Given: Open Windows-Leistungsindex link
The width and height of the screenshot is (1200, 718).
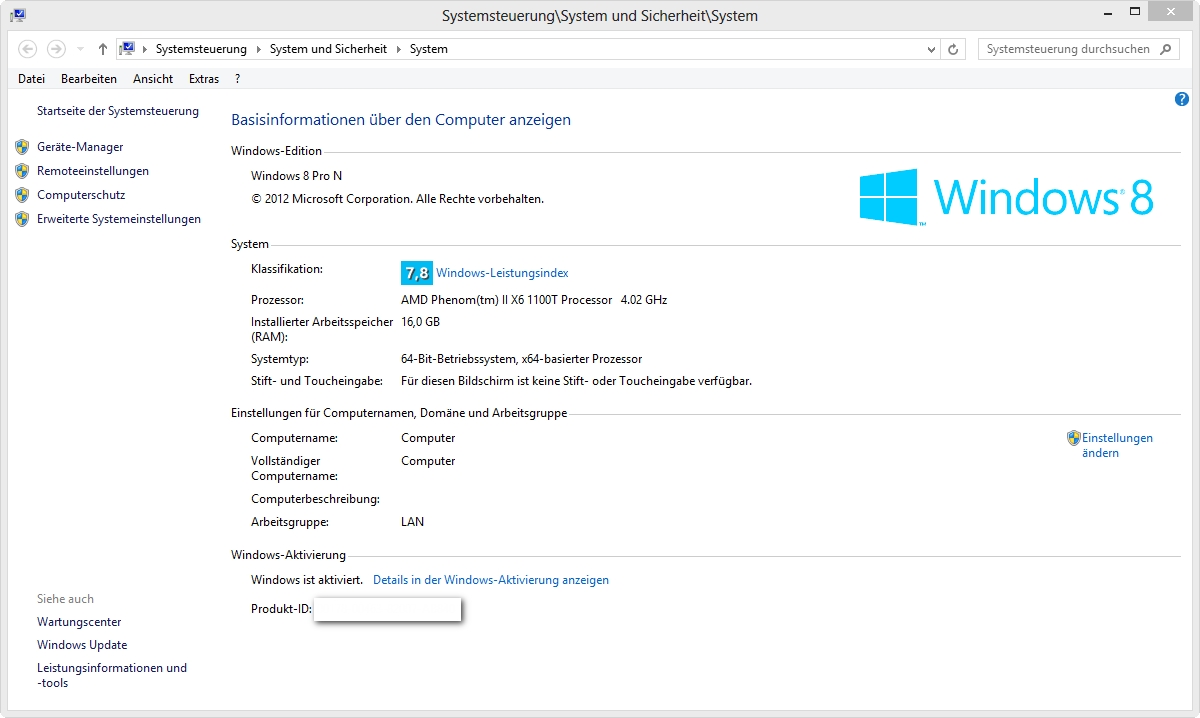Looking at the screenshot, I should (x=502, y=273).
